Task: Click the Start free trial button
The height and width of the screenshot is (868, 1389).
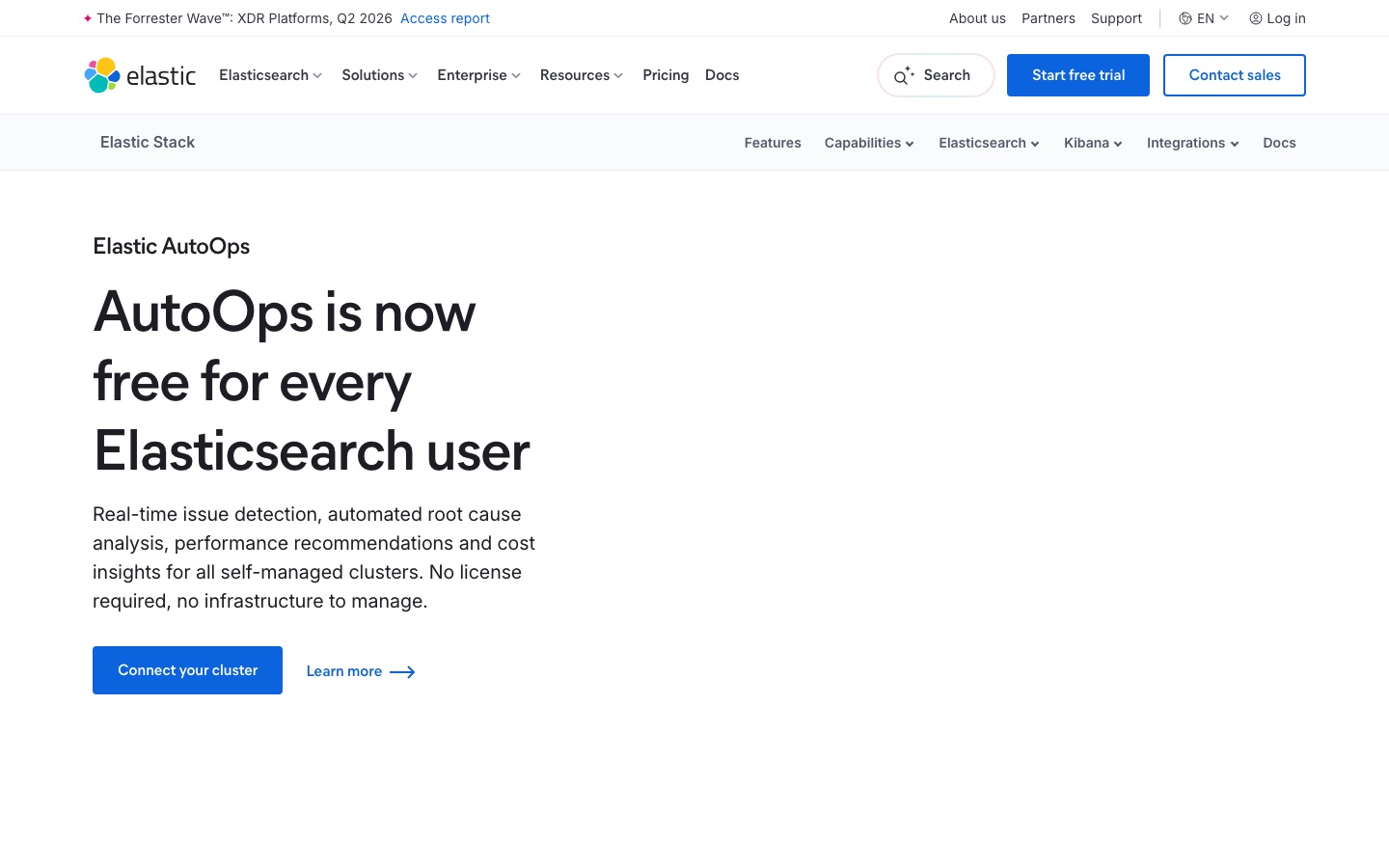Action: (1078, 75)
